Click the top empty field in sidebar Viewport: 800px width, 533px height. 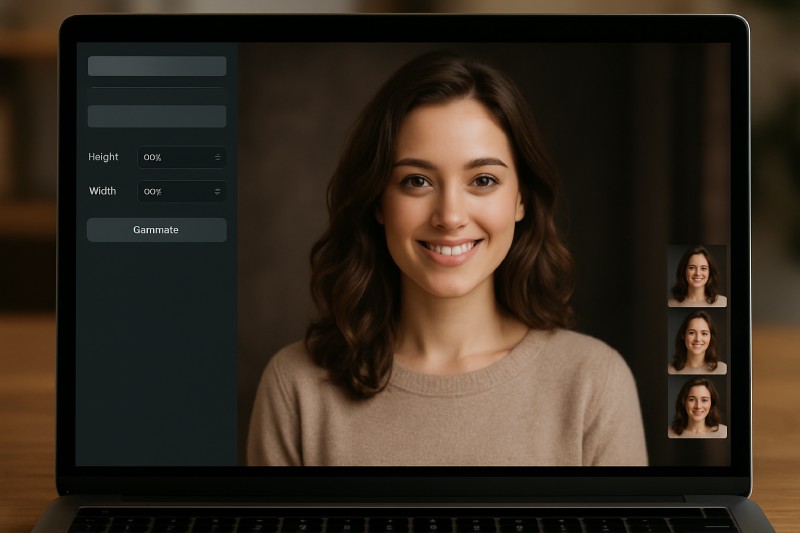click(156, 66)
